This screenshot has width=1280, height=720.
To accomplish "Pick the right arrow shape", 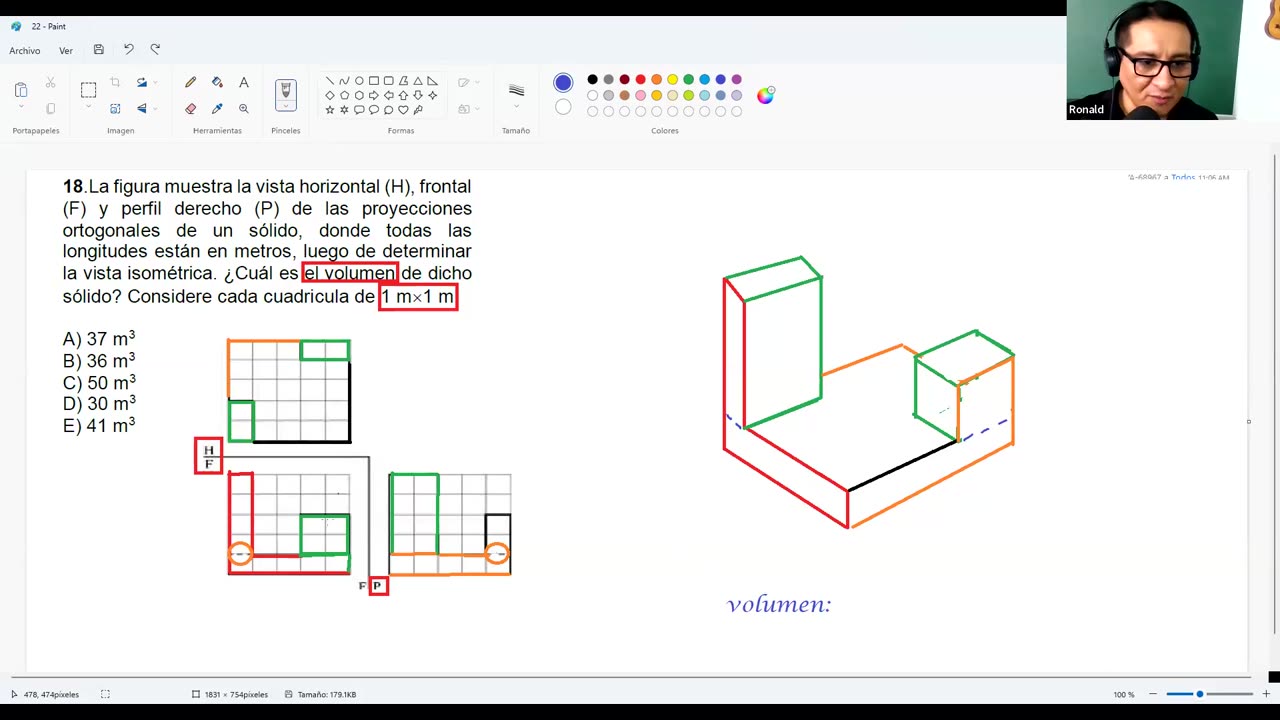I will pyautogui.click(x=374, y=96).
